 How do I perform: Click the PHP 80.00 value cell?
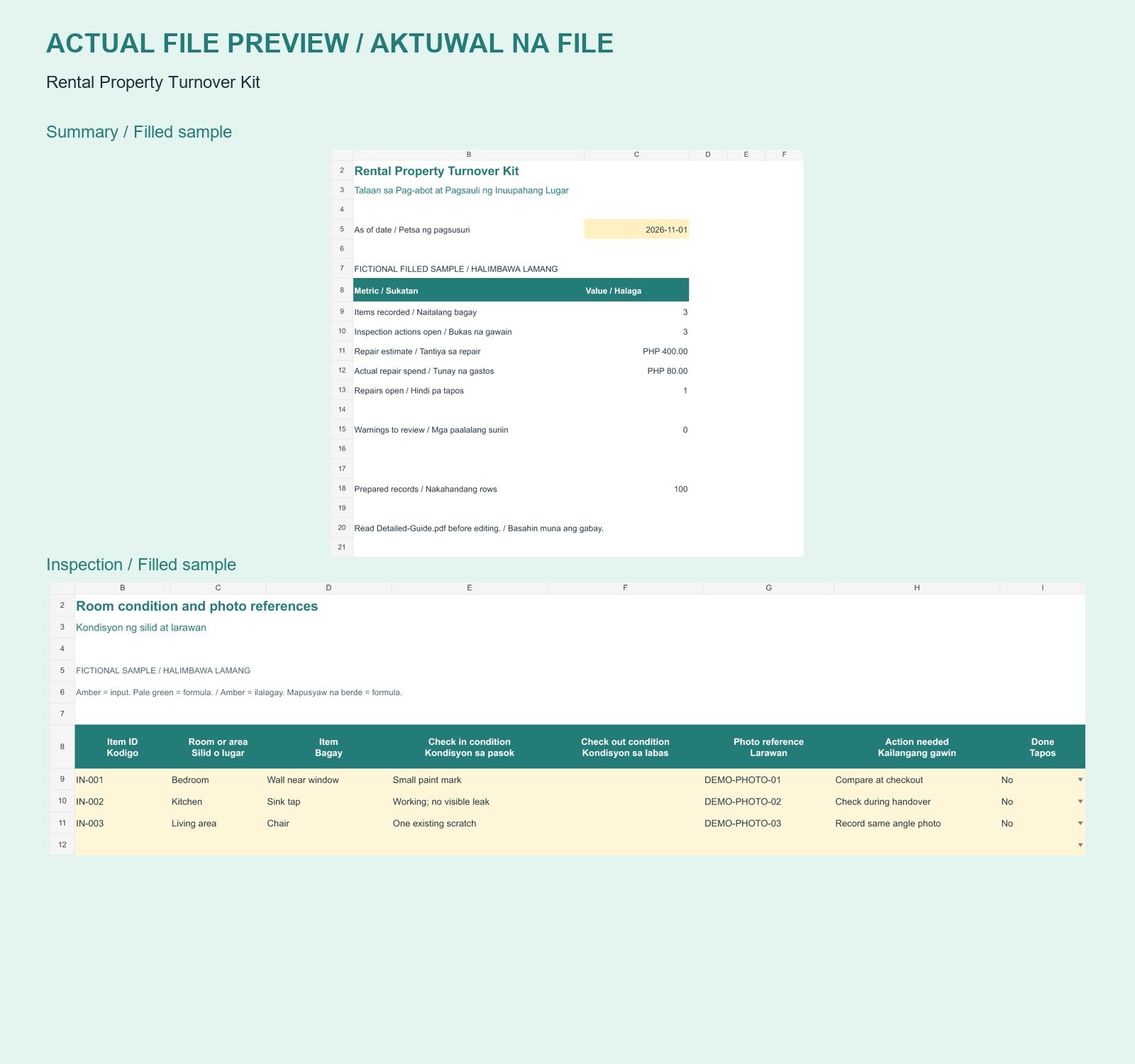click(636, 371)
